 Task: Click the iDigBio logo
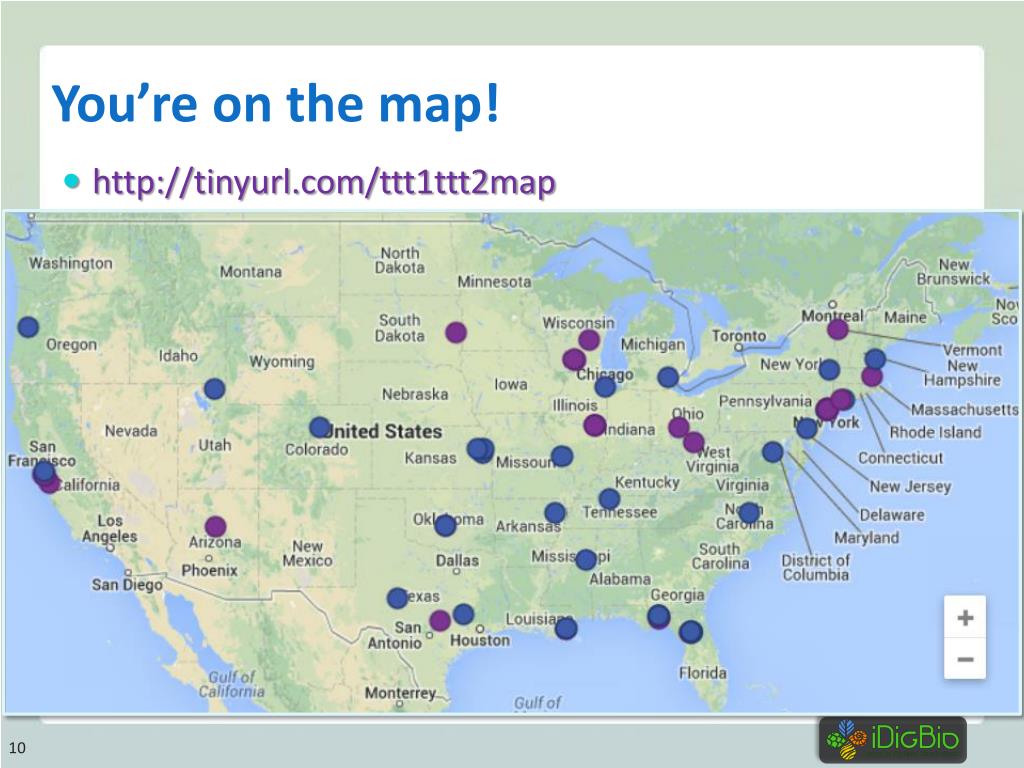point(893,740)
